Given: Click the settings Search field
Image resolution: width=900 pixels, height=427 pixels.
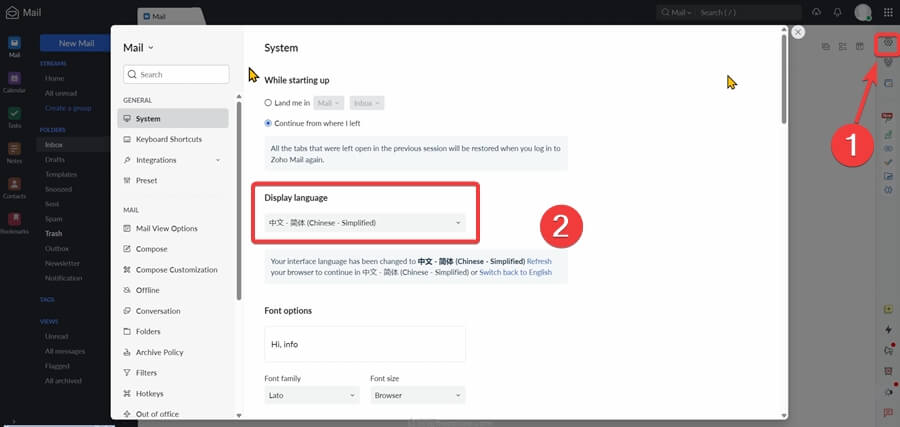Looking at the screenshot, I should 176,74.
